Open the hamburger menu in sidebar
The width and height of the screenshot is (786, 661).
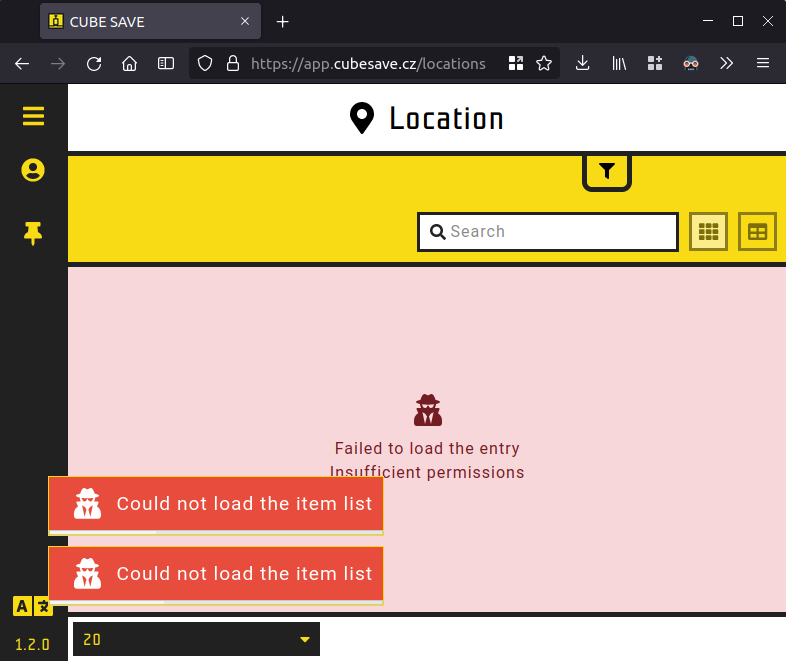(x=33, y=117)
